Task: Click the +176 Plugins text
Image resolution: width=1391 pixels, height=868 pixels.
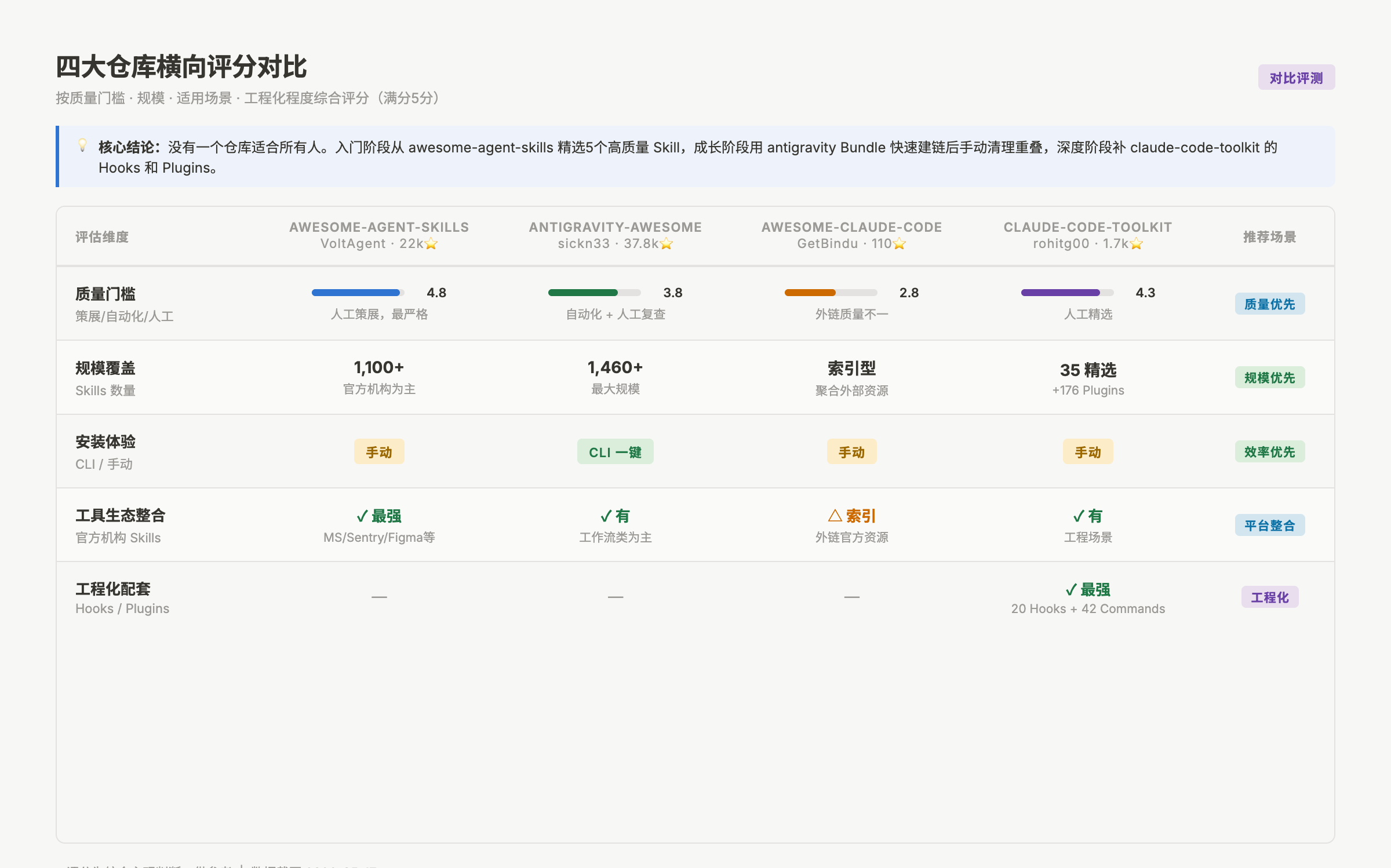Action: pyautogui.click(x=1088, y=390)
